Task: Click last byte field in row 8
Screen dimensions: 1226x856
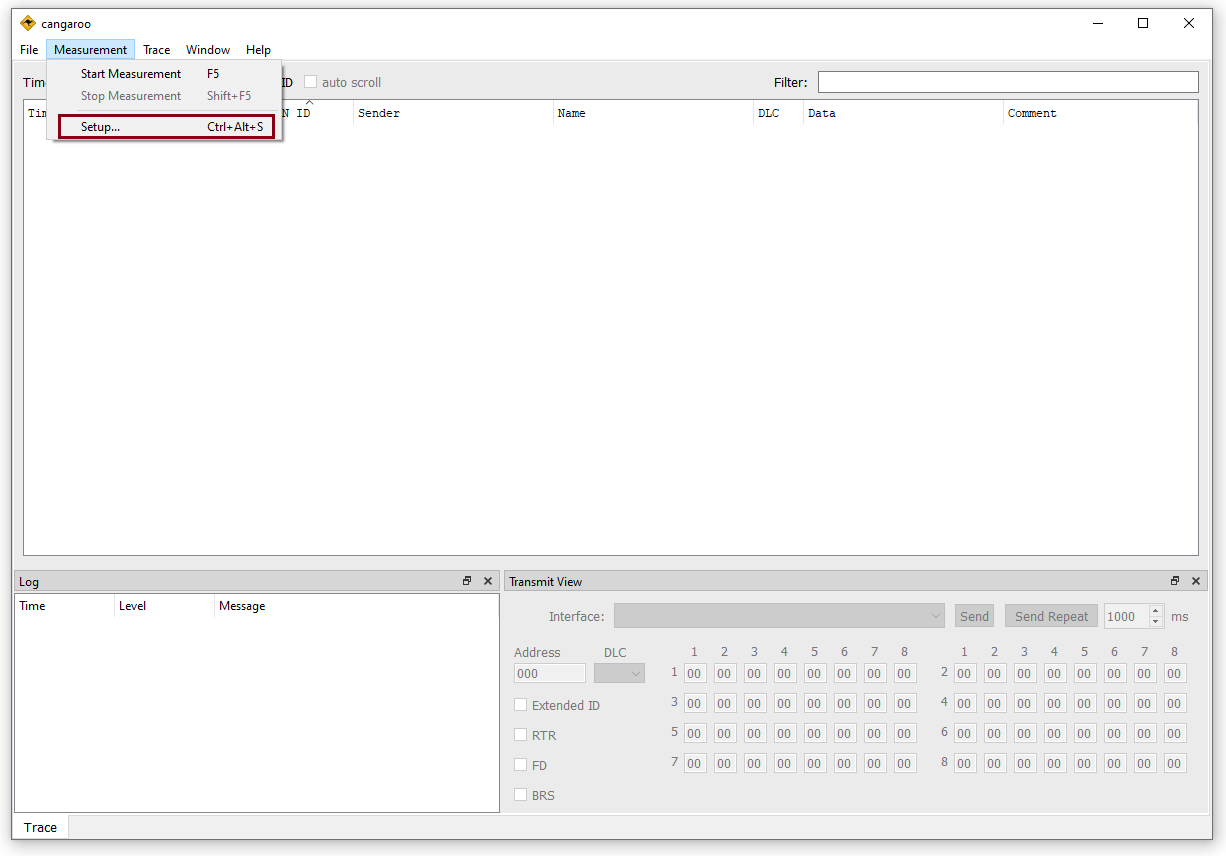Action: click(1175, 763)
